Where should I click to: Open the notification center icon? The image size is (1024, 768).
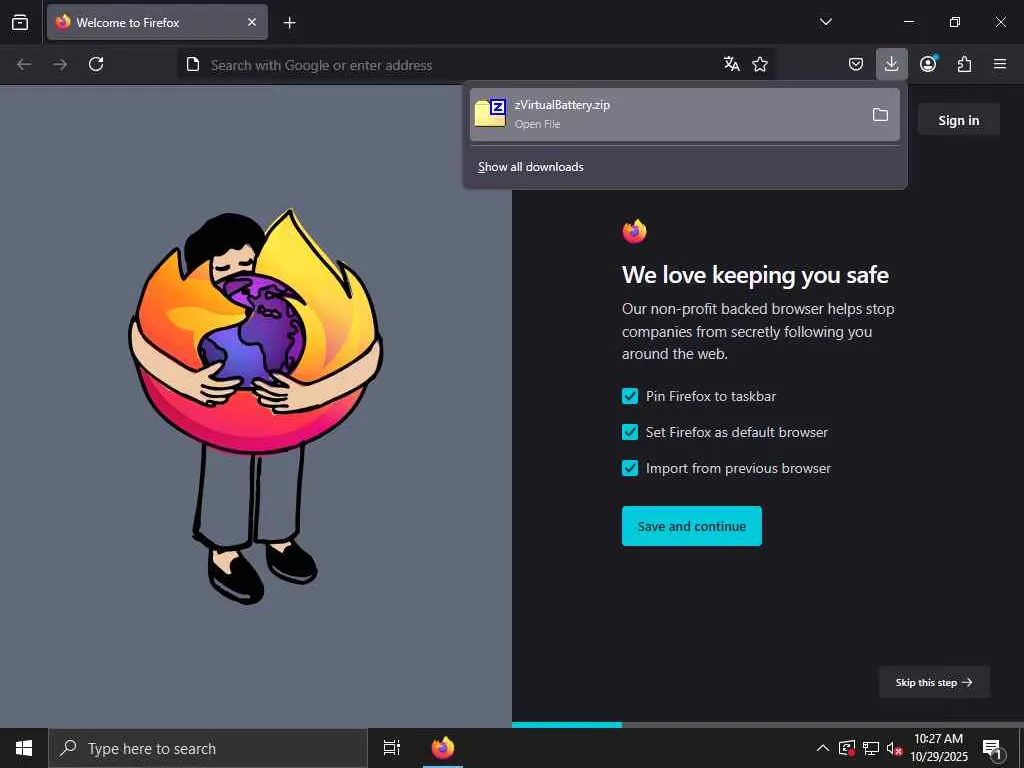pos(991,748)
